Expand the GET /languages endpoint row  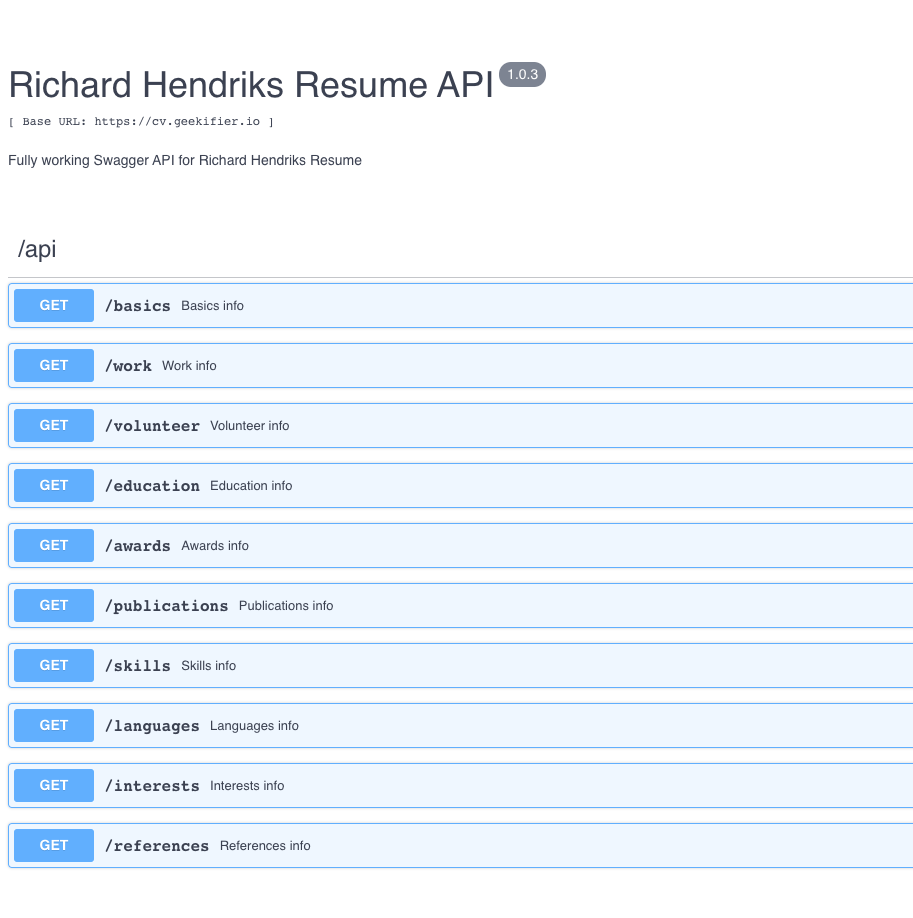pyautogui.click(x=460, y=725)
